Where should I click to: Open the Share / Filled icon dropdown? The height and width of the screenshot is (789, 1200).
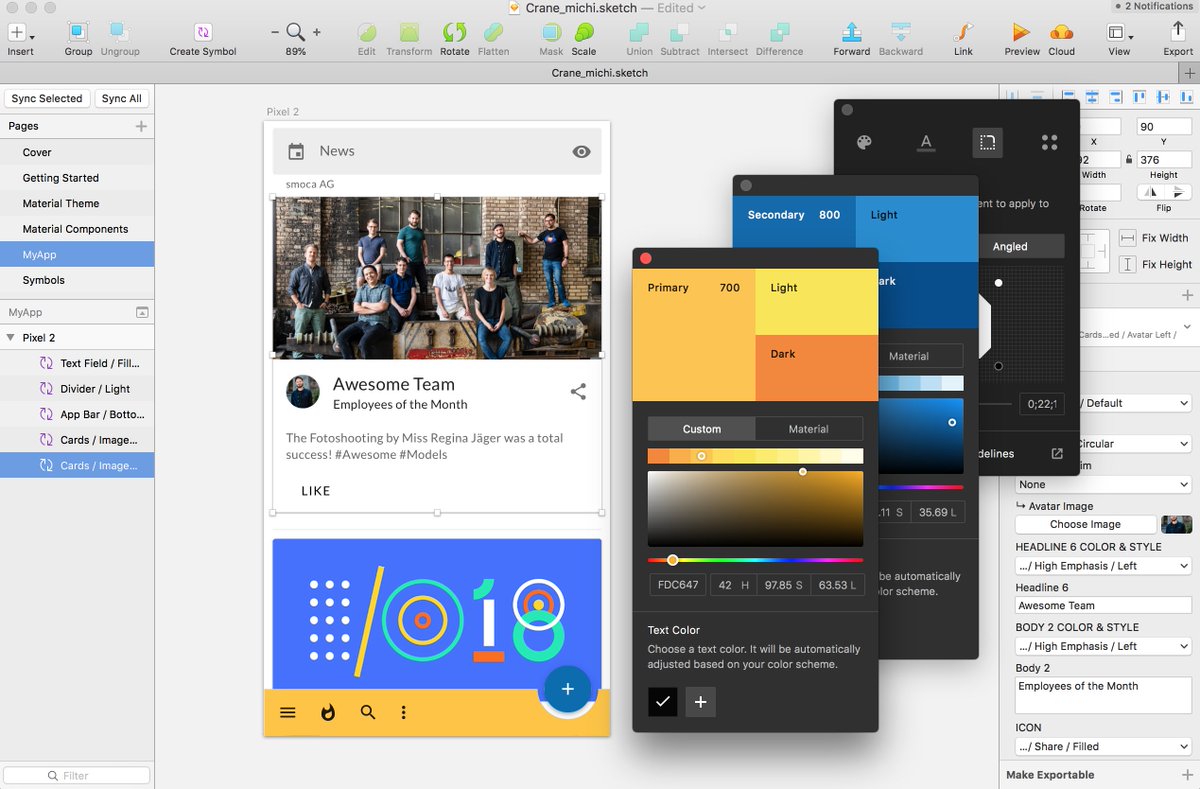tap(1104, 746)
